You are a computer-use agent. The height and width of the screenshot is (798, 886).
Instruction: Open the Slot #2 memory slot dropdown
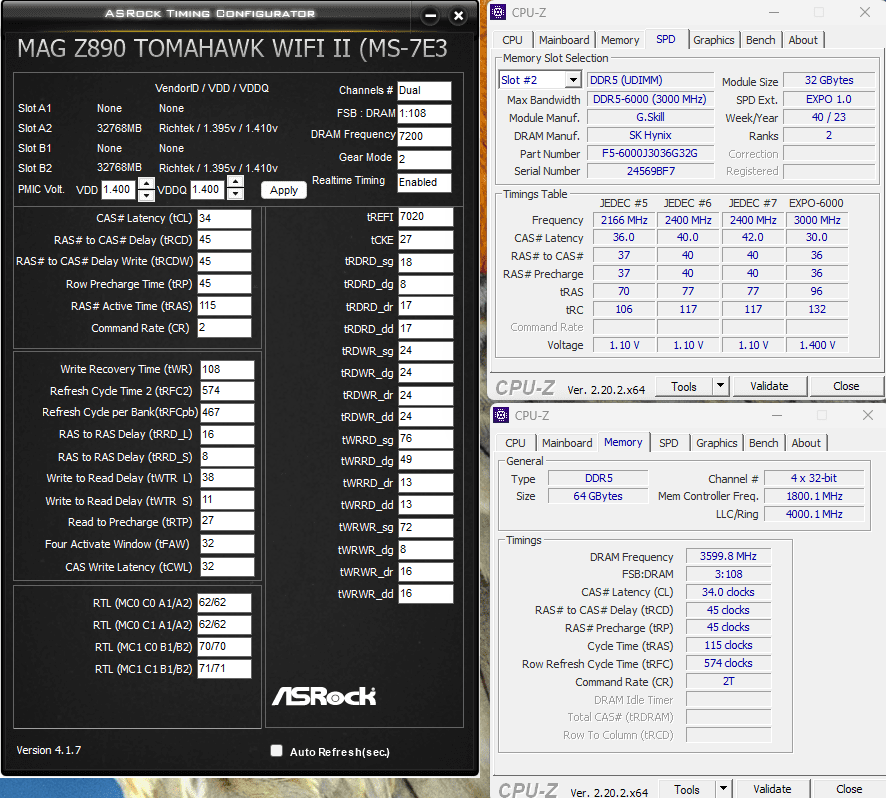pos(574,80)
